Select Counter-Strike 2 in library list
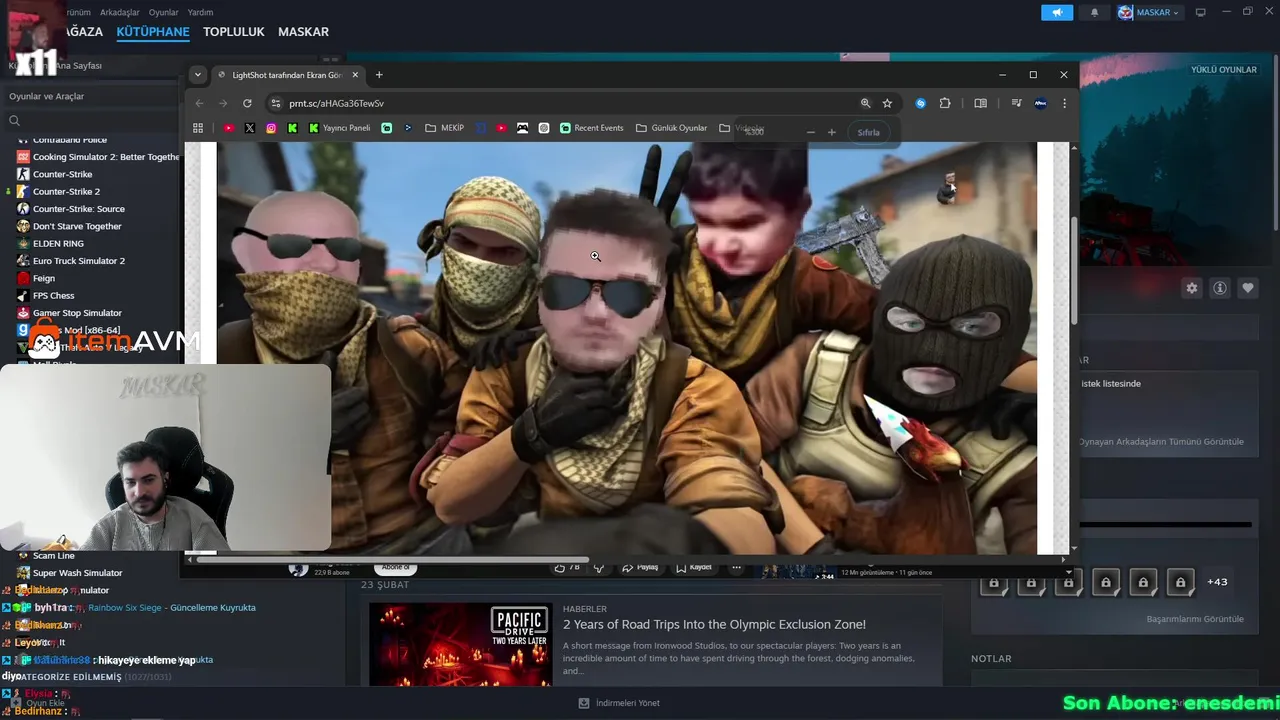1280x720 pixels. click(66, 192)
